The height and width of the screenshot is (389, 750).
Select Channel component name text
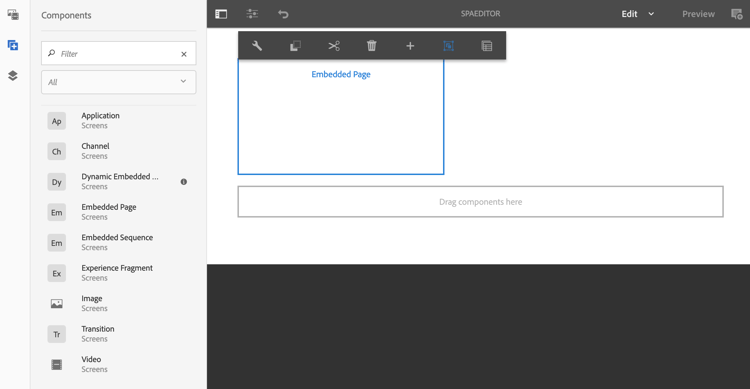click(95, 146)
